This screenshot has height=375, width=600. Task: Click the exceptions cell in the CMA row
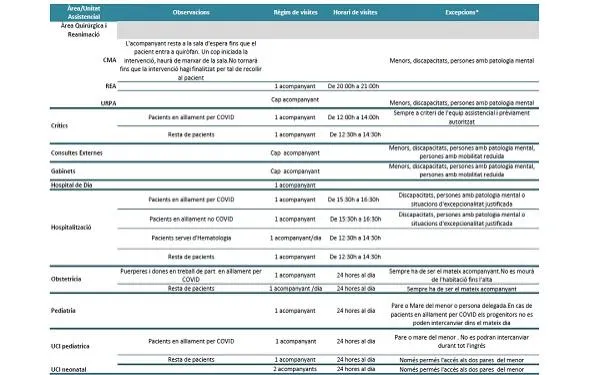[x=462, y=60]
